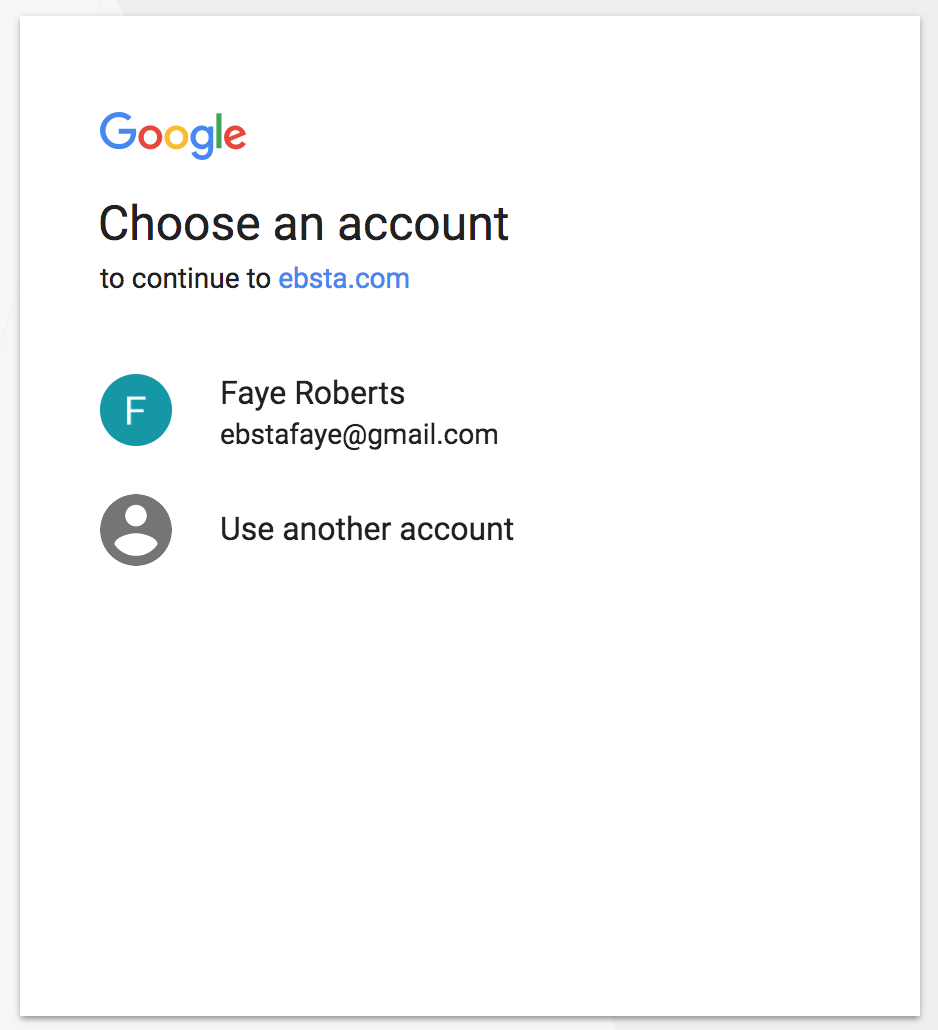This screenshot has height=1030, width=938.
Task: Click the green letter l in logo
Action: tap(218, 131)
